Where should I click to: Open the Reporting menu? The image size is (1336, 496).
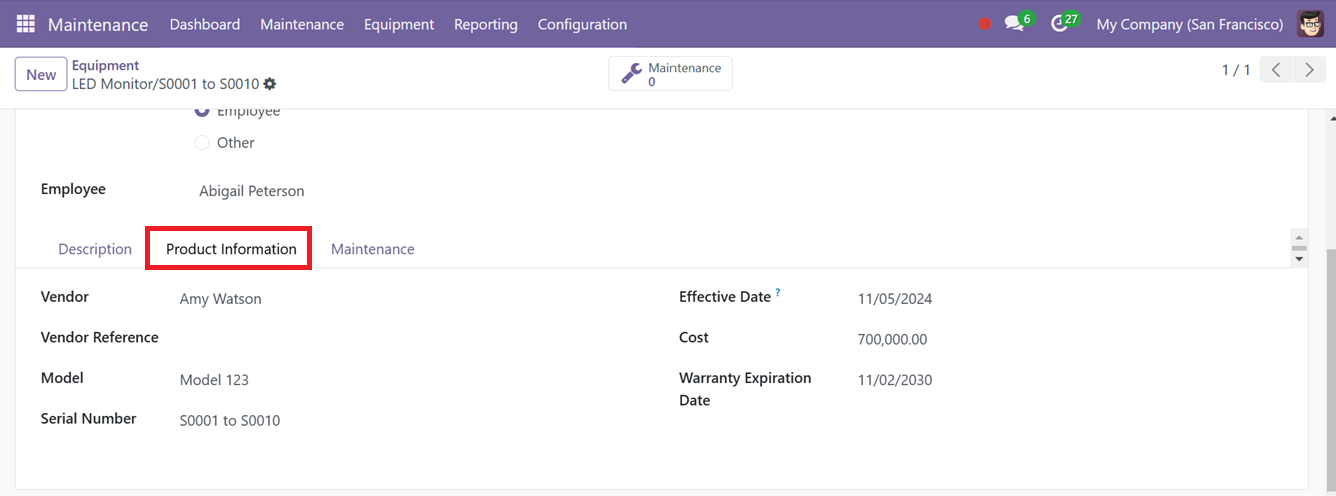pos(486,24)
